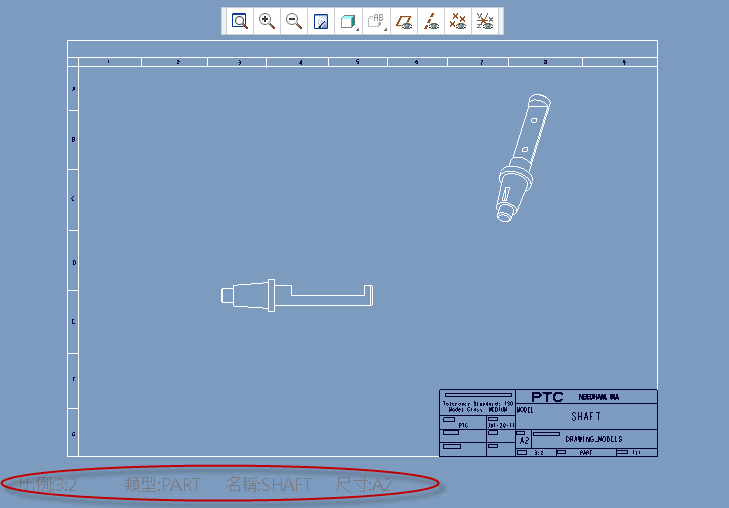Click the PTC logo in title block
The height and width of the screenshot is (508, 729).
pyautogui.click(x=547, y=396)
